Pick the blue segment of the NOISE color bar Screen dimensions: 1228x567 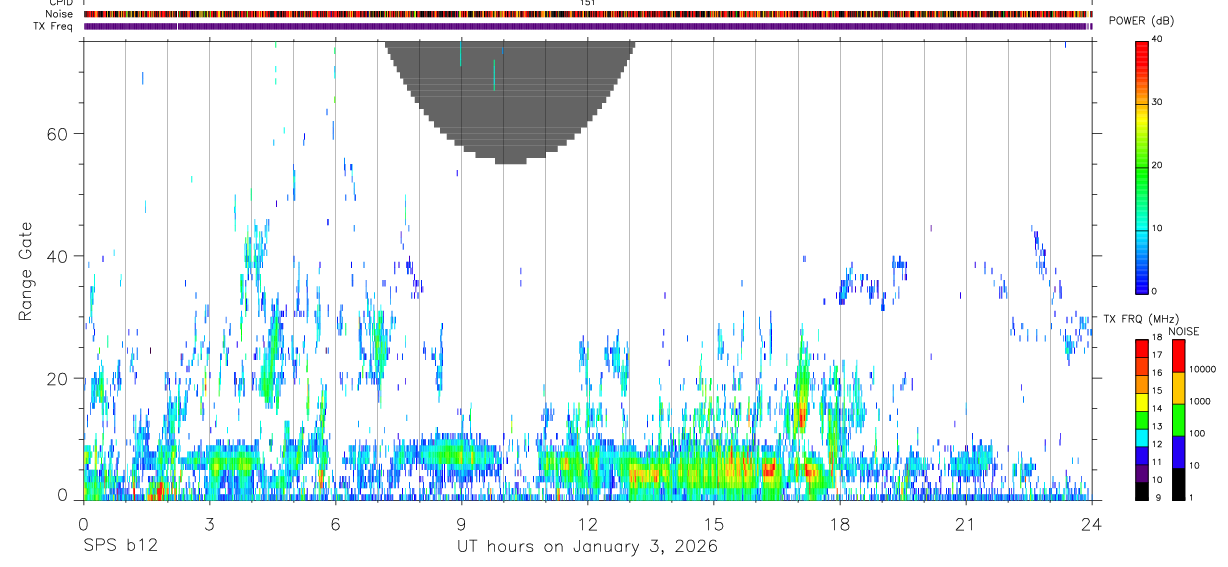click(1178, 451)
